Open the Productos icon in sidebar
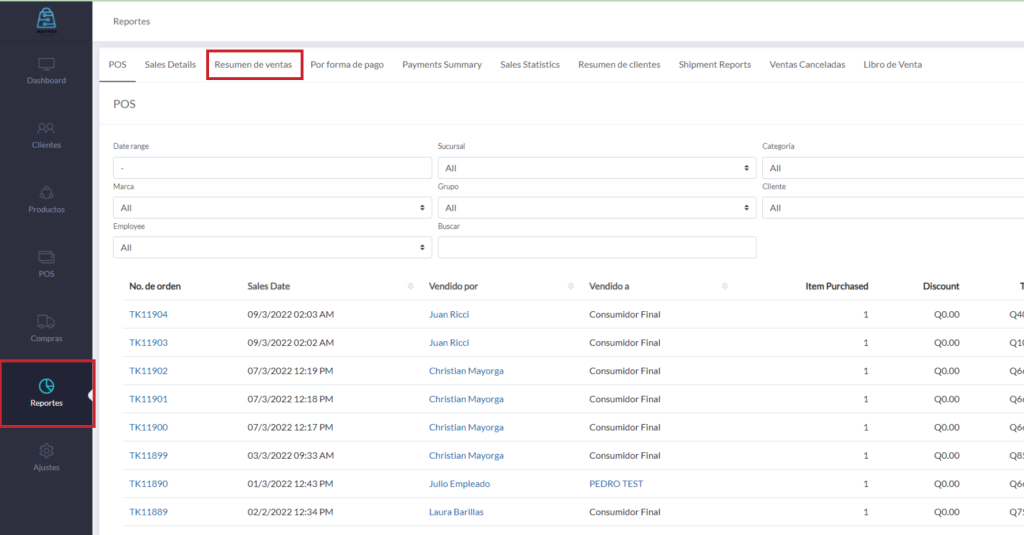 46,192
